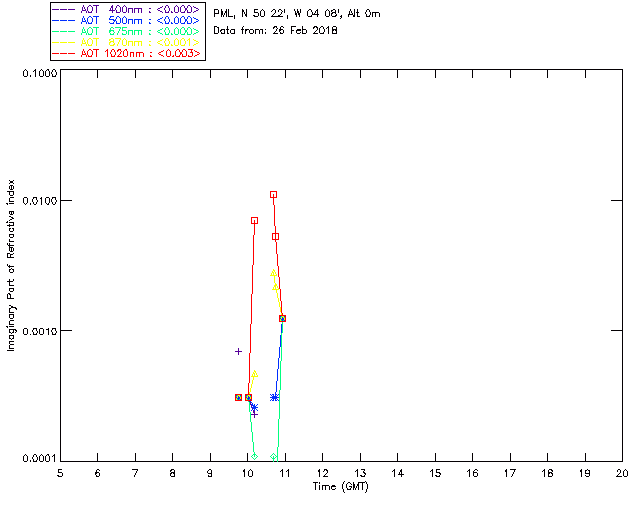Click the x-axis tick label 10
640x512 pixels.
click(247, 473)
